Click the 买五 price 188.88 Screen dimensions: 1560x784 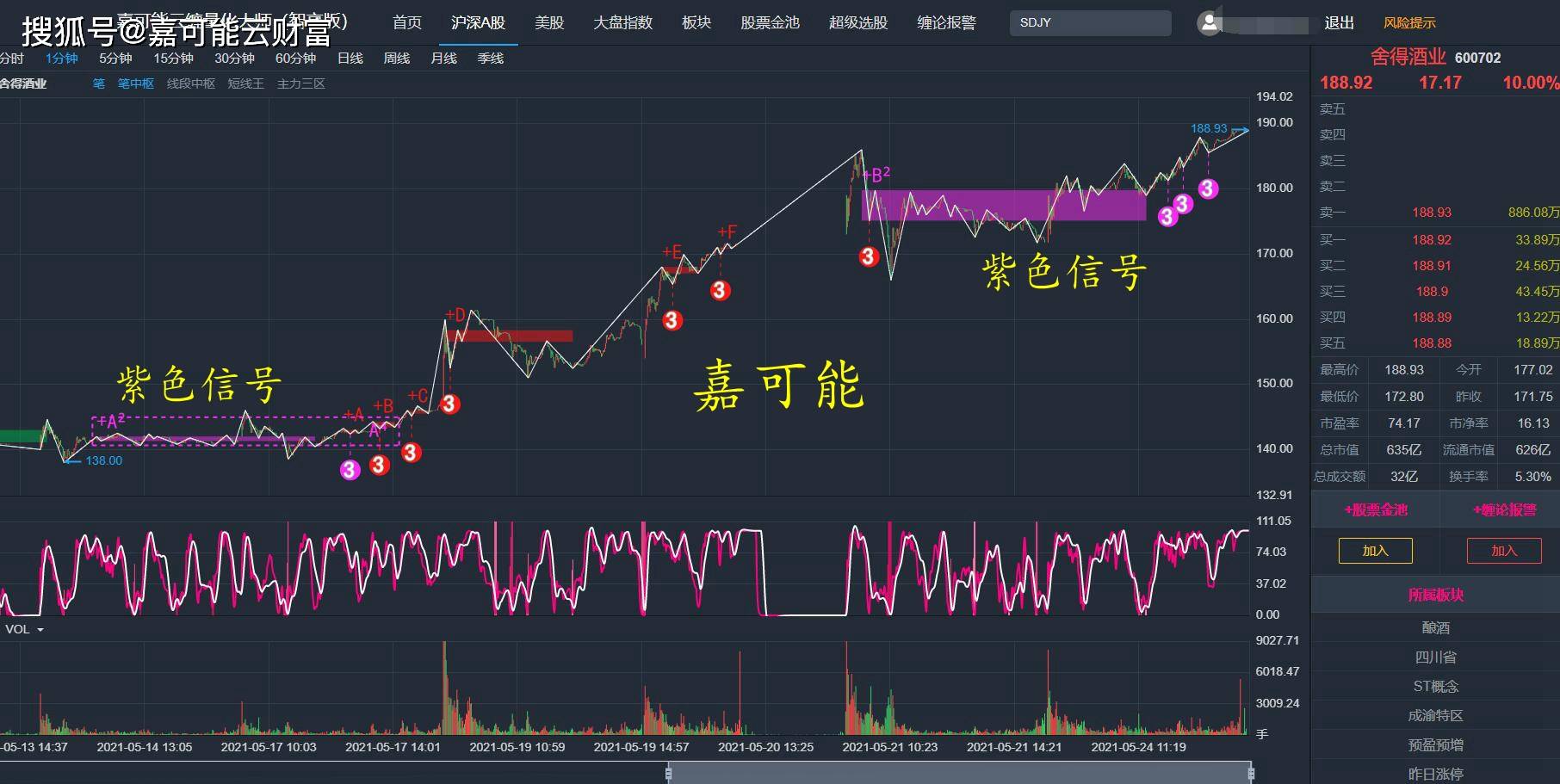(x=1432, y=343)
